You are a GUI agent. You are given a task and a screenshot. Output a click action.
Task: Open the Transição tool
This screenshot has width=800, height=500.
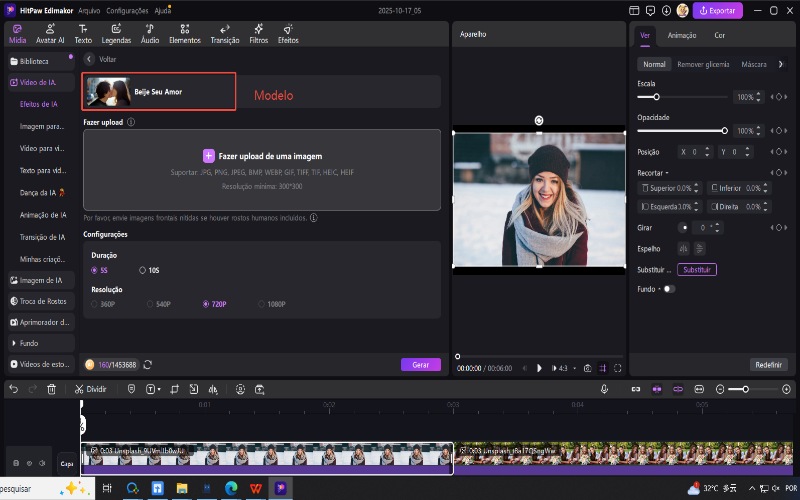click(225, 34)
